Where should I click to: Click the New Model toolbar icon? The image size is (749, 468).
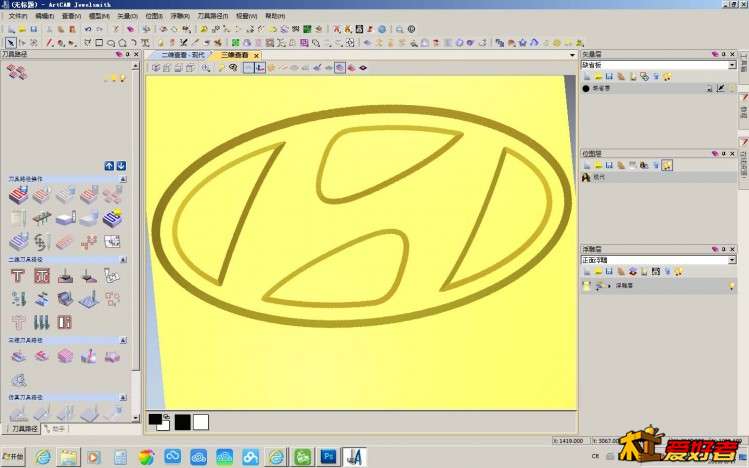(x=11, y=29)
